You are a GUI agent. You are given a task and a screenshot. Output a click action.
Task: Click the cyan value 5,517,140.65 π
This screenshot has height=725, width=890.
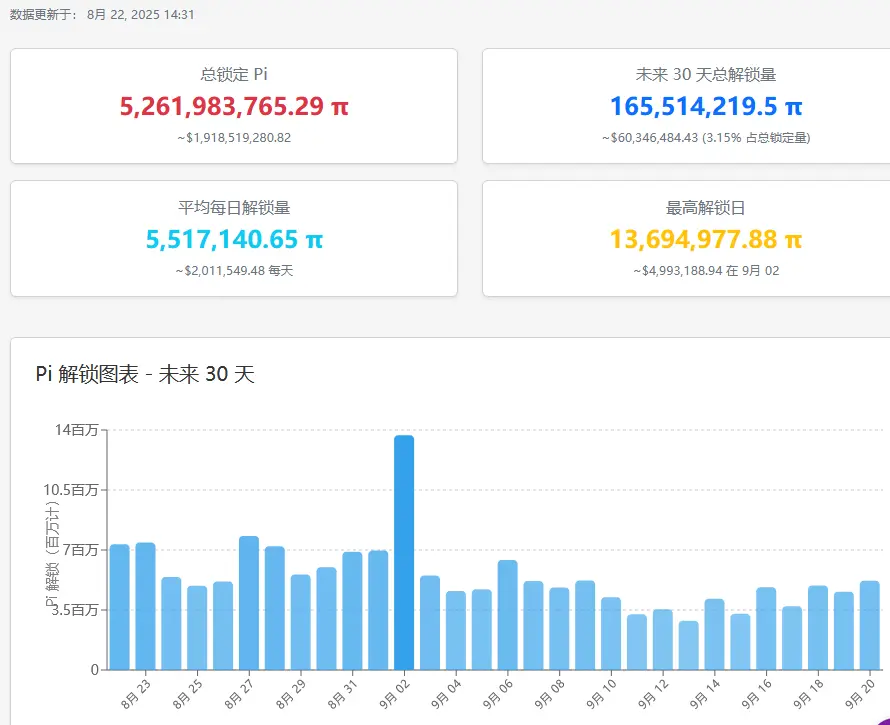click(234, 239)
